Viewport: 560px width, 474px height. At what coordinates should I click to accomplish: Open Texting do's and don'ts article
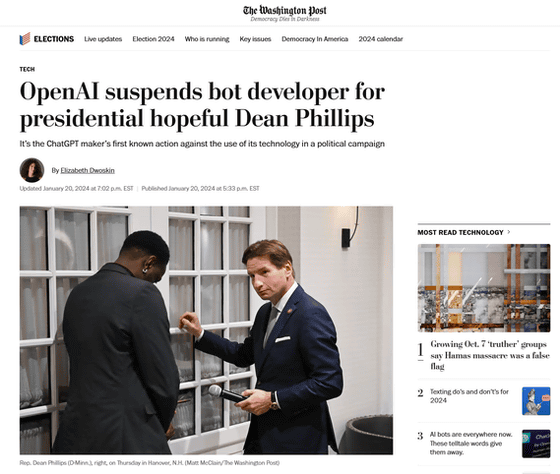[x=469, y=396]
